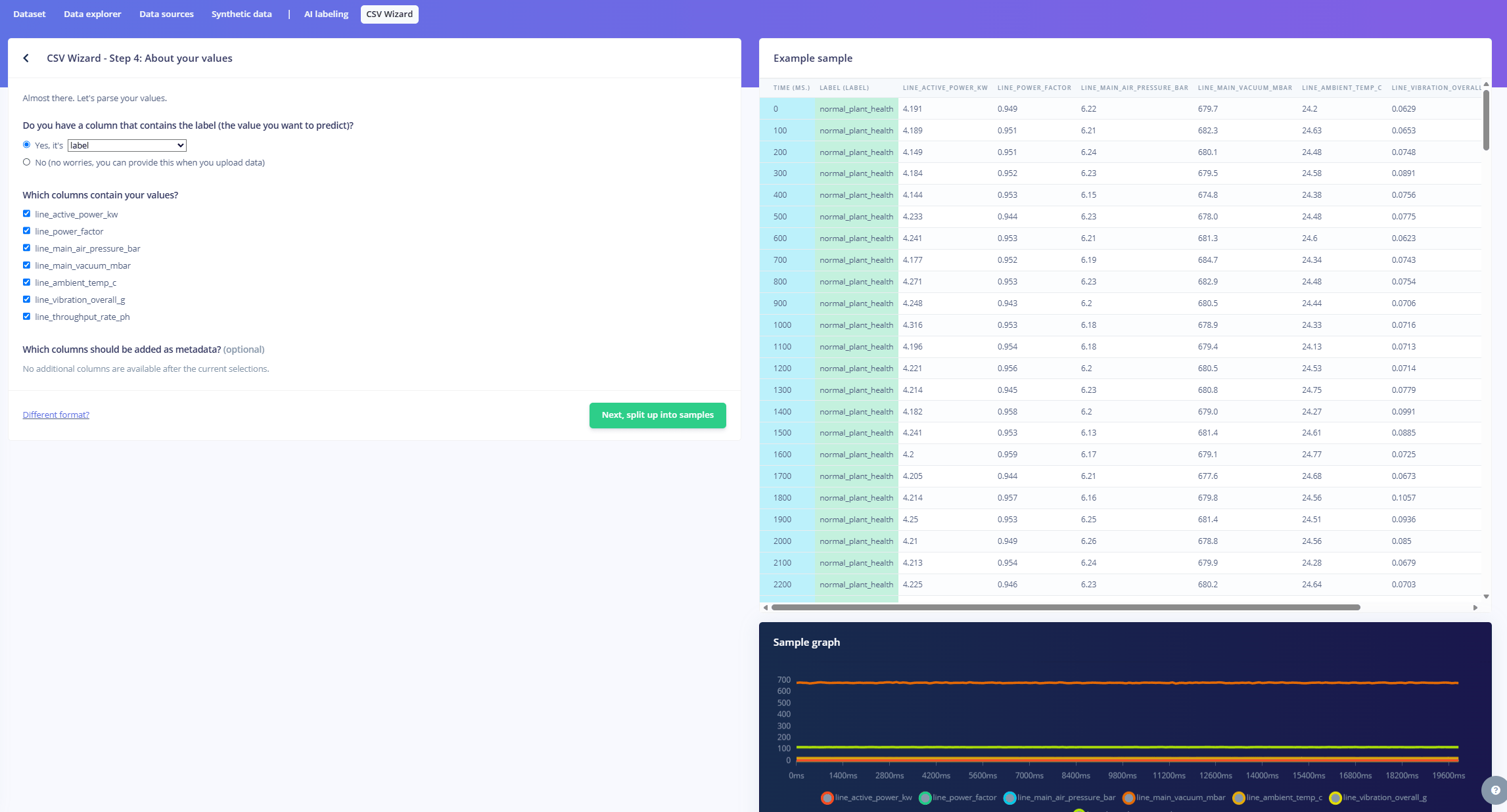
Task: Select the 'Yes, it's' label radio button
Action: 27,145
